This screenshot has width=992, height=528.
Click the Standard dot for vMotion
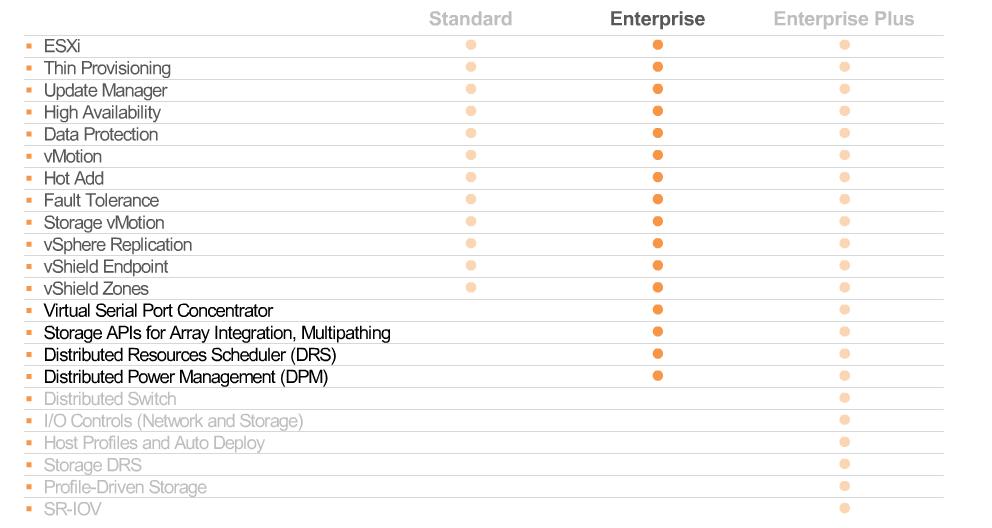coord(471,155)
